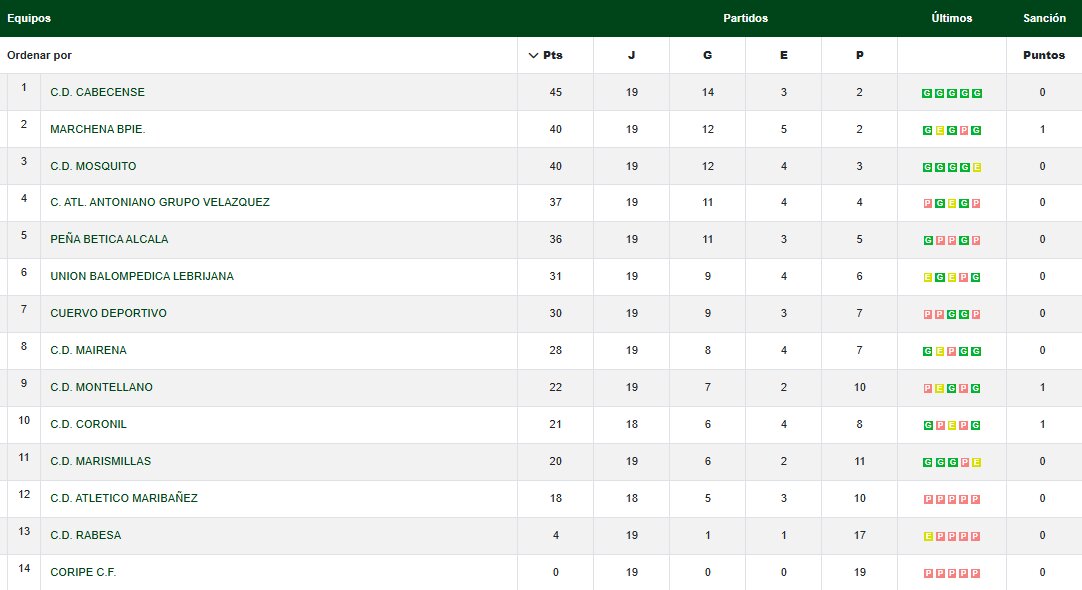
Task: Click position number 1 cell
Action: click(24, 87)
